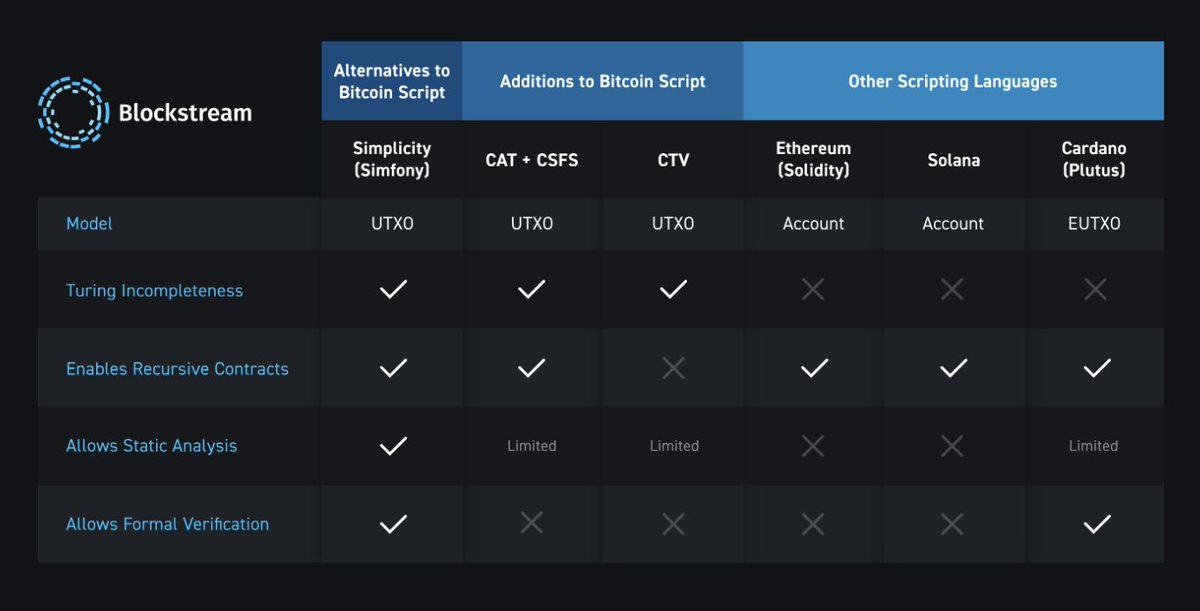Click checkmark for Cardano Formal Verification
This screenshot has height=611, width=1200.
(x=1097, y=524)
